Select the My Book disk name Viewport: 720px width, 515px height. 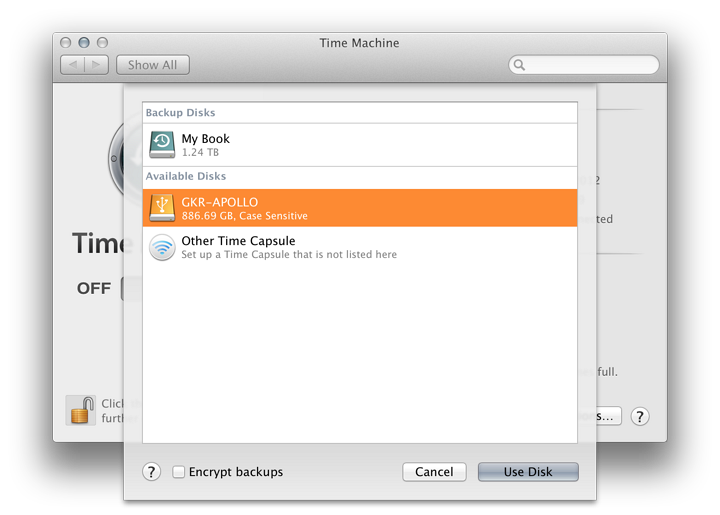(205, 139)
